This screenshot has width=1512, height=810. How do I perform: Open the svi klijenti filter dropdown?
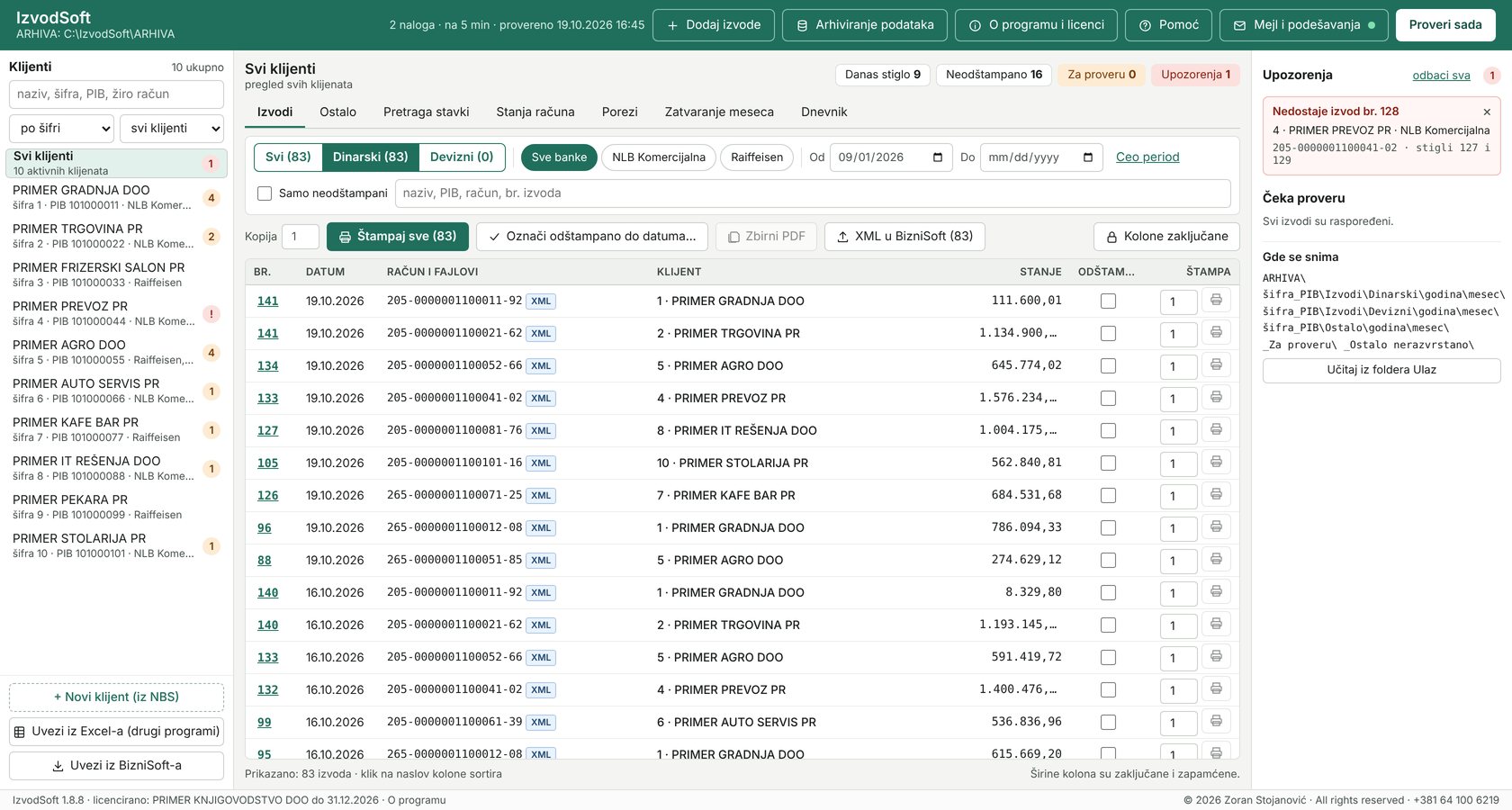172,129
